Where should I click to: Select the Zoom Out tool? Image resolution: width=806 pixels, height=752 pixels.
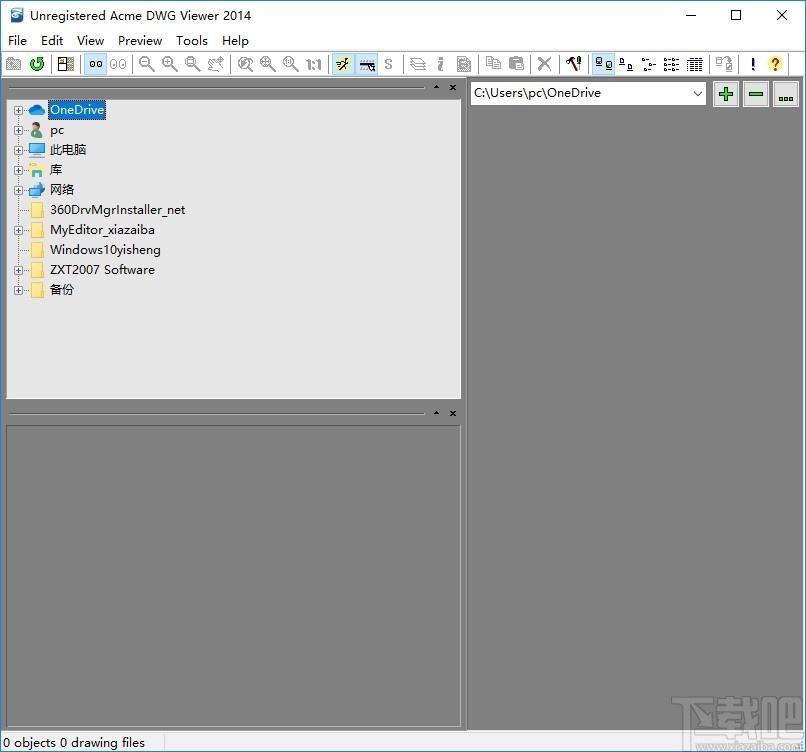pos(146,63)
